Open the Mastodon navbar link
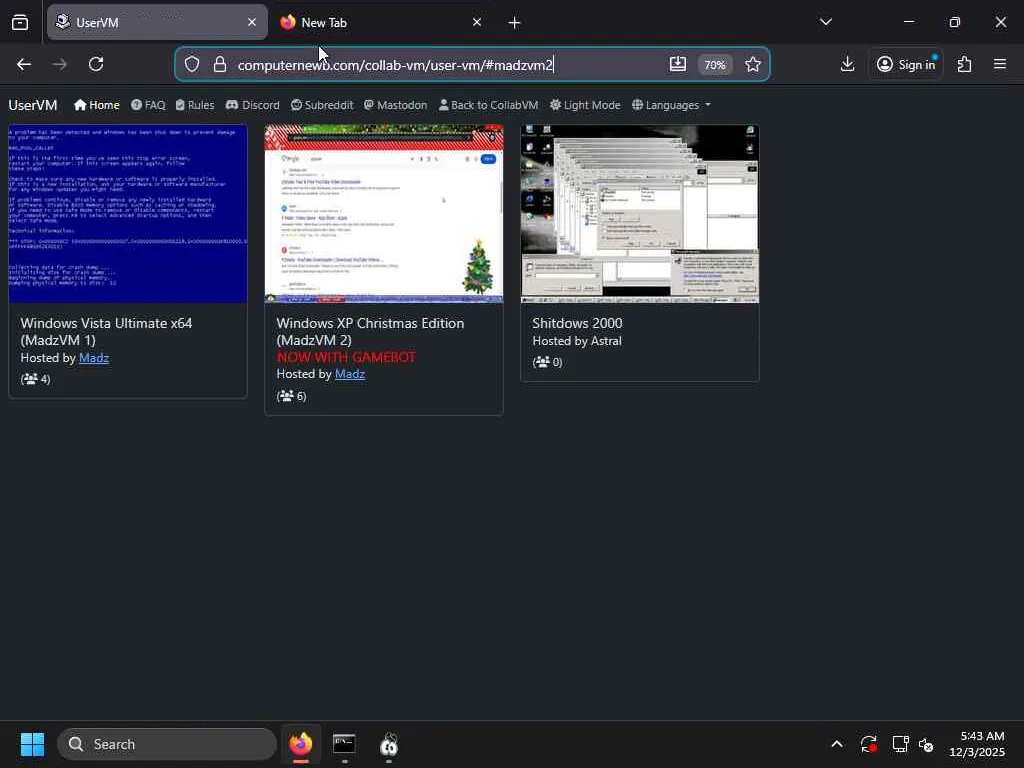 tap(395, 105)
